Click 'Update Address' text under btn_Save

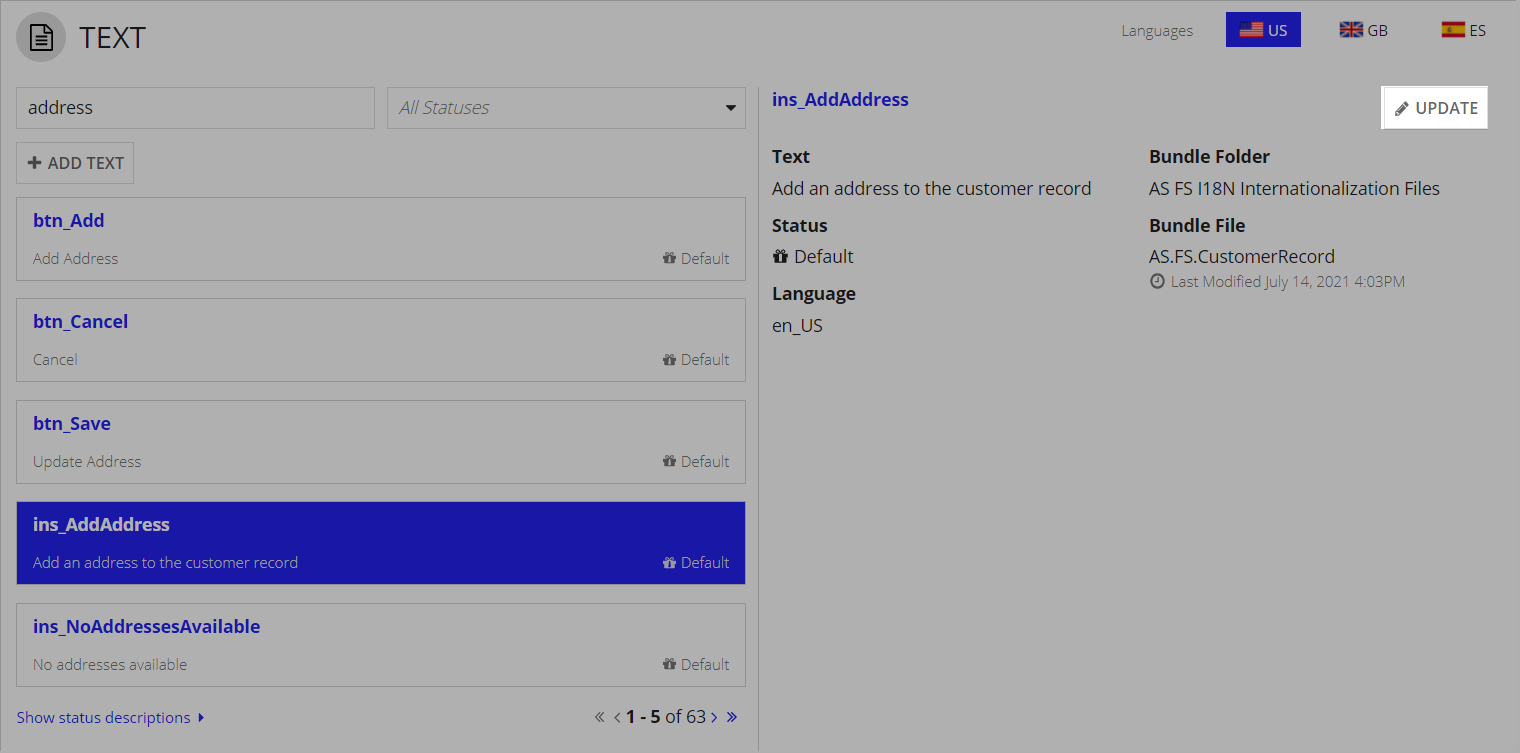coord(87,461)
